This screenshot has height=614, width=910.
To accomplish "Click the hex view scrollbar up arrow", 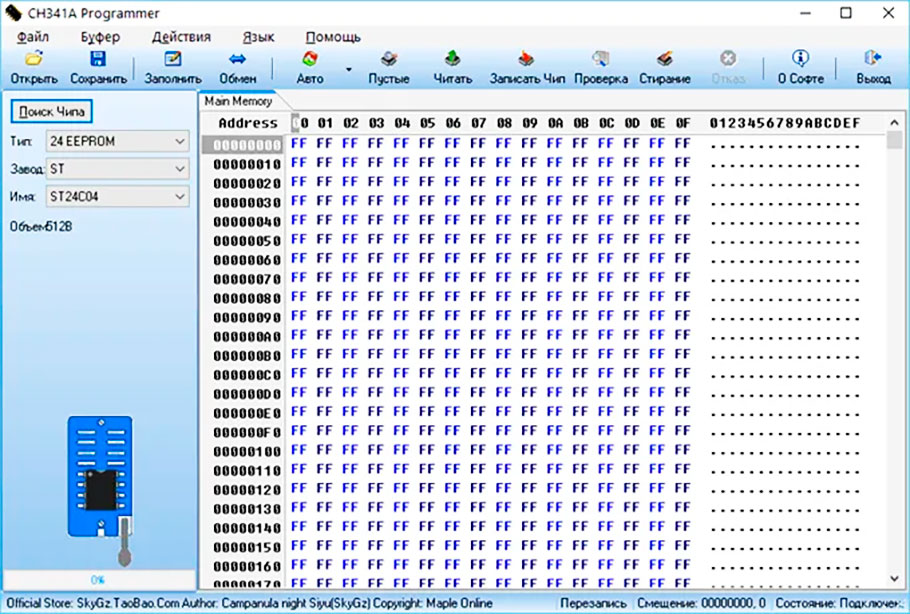I will click(x=894, y=122).
